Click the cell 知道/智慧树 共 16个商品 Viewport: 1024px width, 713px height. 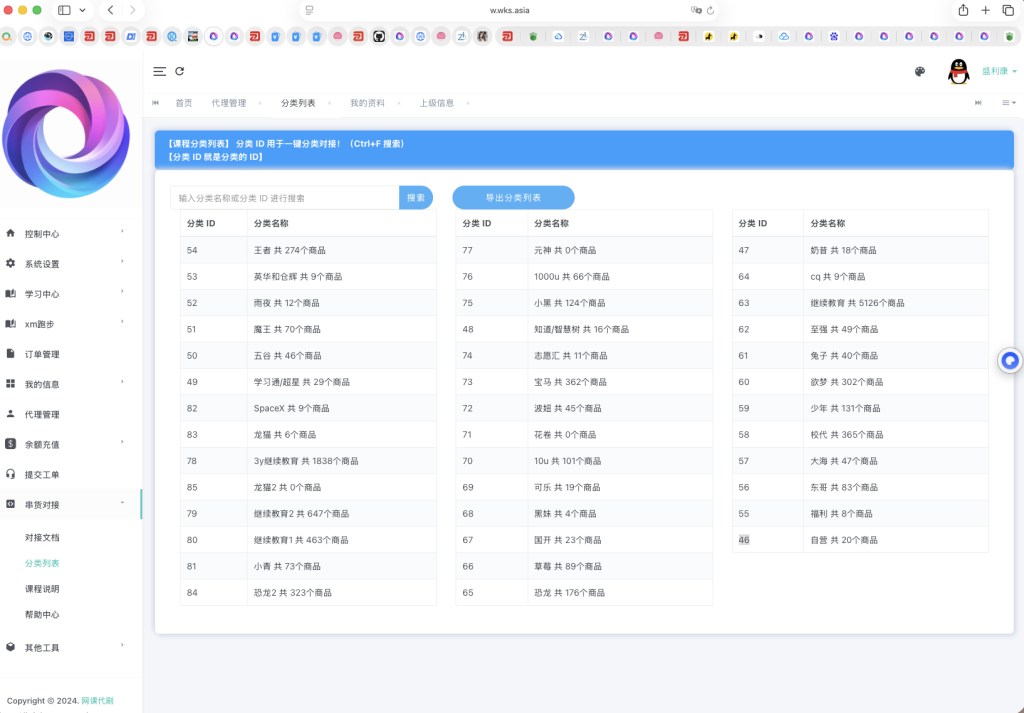coord(620,329)
